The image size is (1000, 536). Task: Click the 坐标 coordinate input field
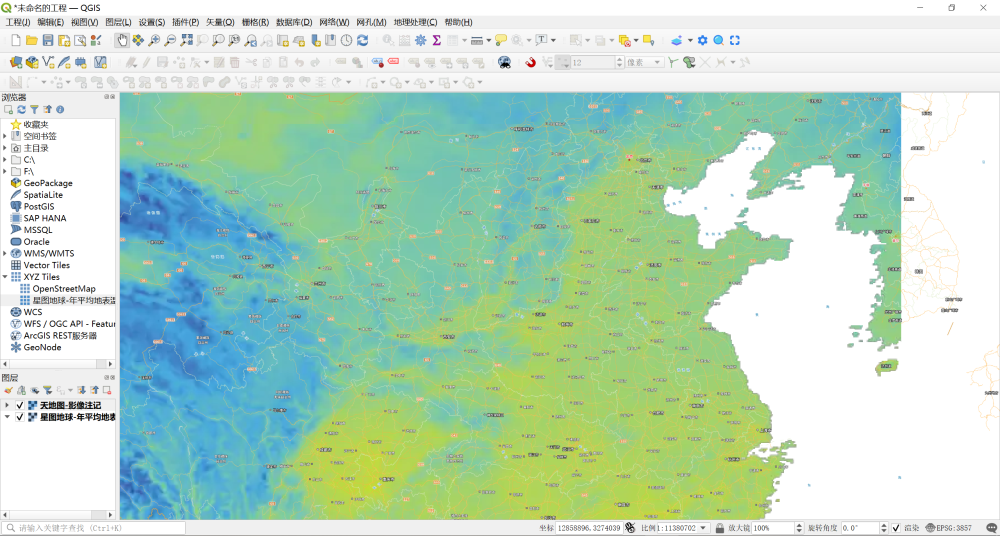pyautogui.click(x=589, y=528)
